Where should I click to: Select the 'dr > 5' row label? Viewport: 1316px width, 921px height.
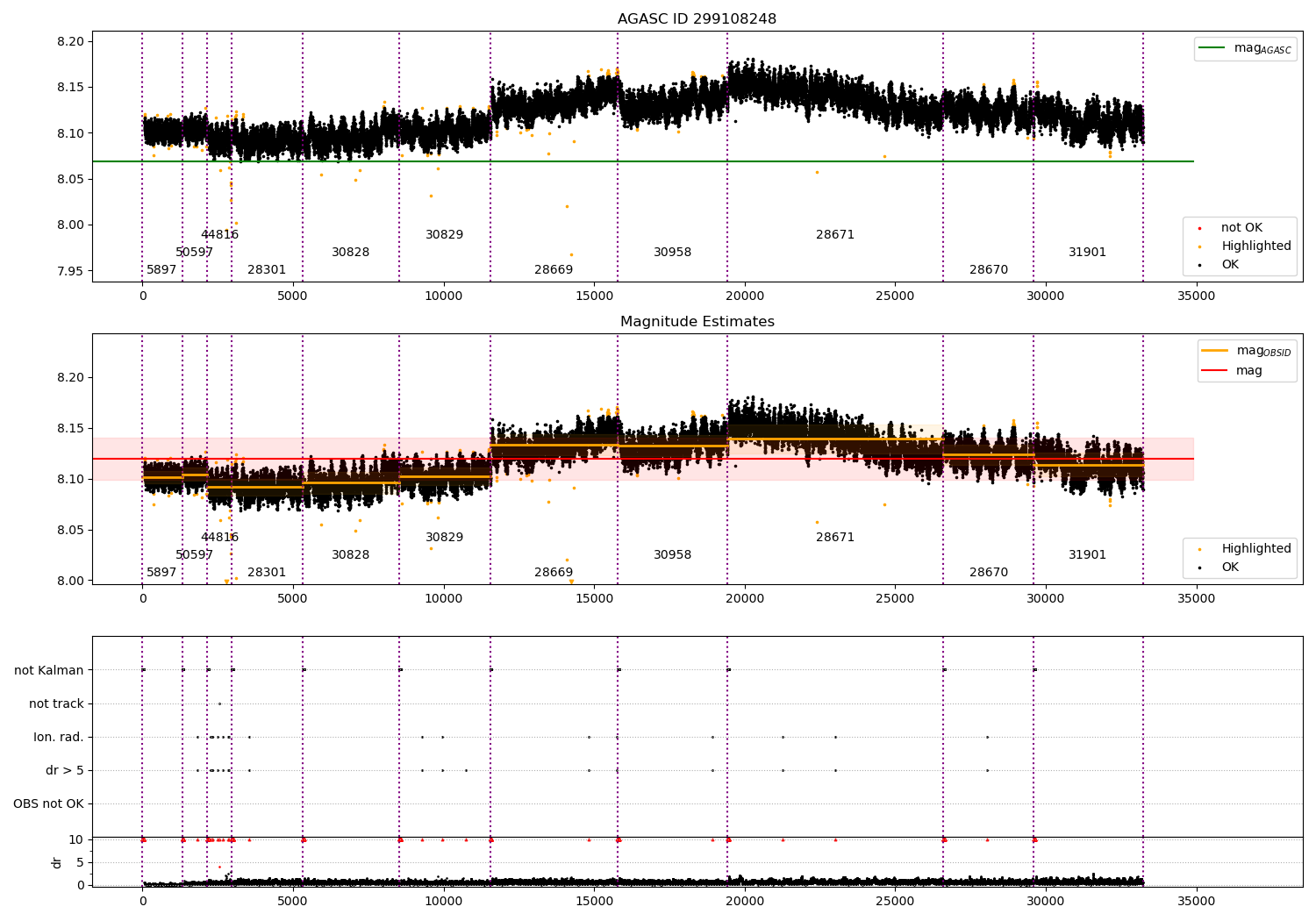pos(65,770)
